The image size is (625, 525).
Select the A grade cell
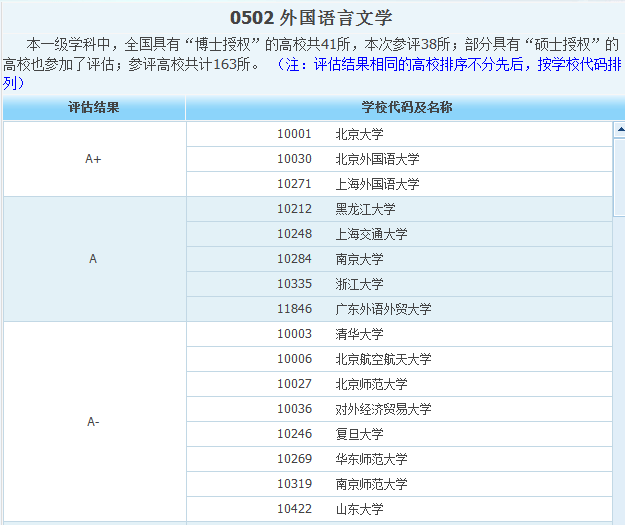click(94, 259)
